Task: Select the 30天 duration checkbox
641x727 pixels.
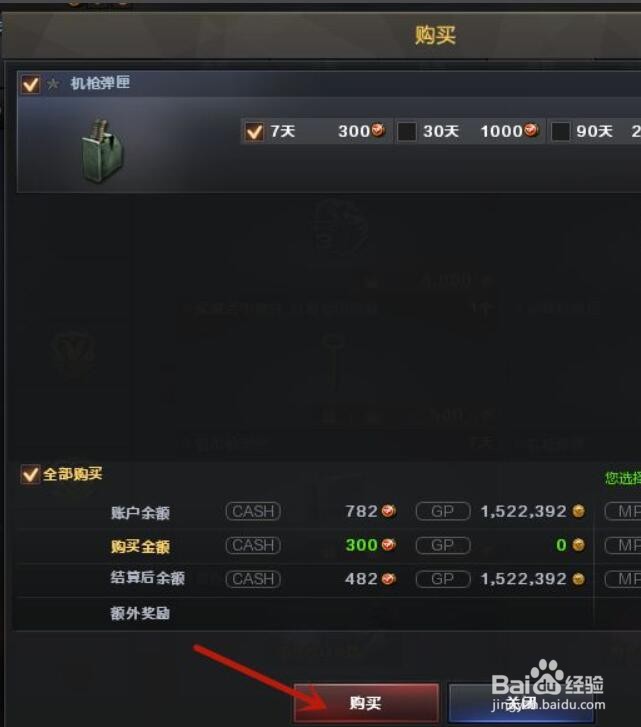Action: (x=406, y=132)
